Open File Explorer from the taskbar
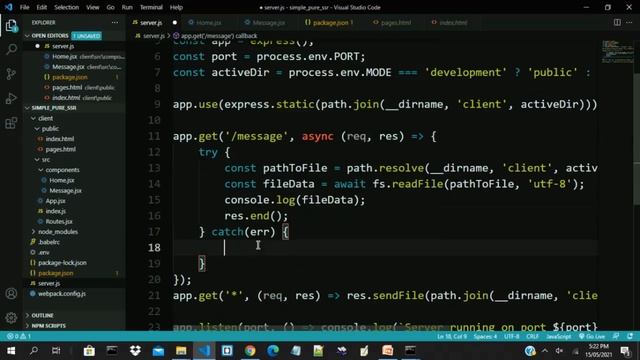 click(x=181, y=351)
